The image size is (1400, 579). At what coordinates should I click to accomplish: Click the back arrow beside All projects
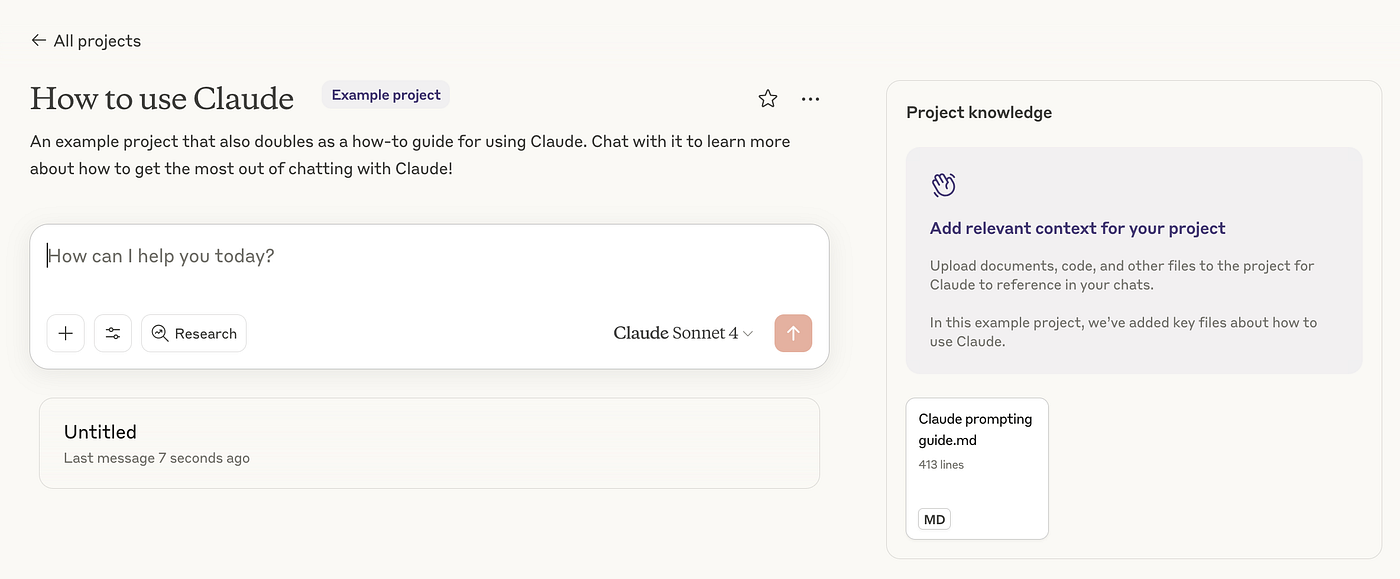tap(39, 40)
